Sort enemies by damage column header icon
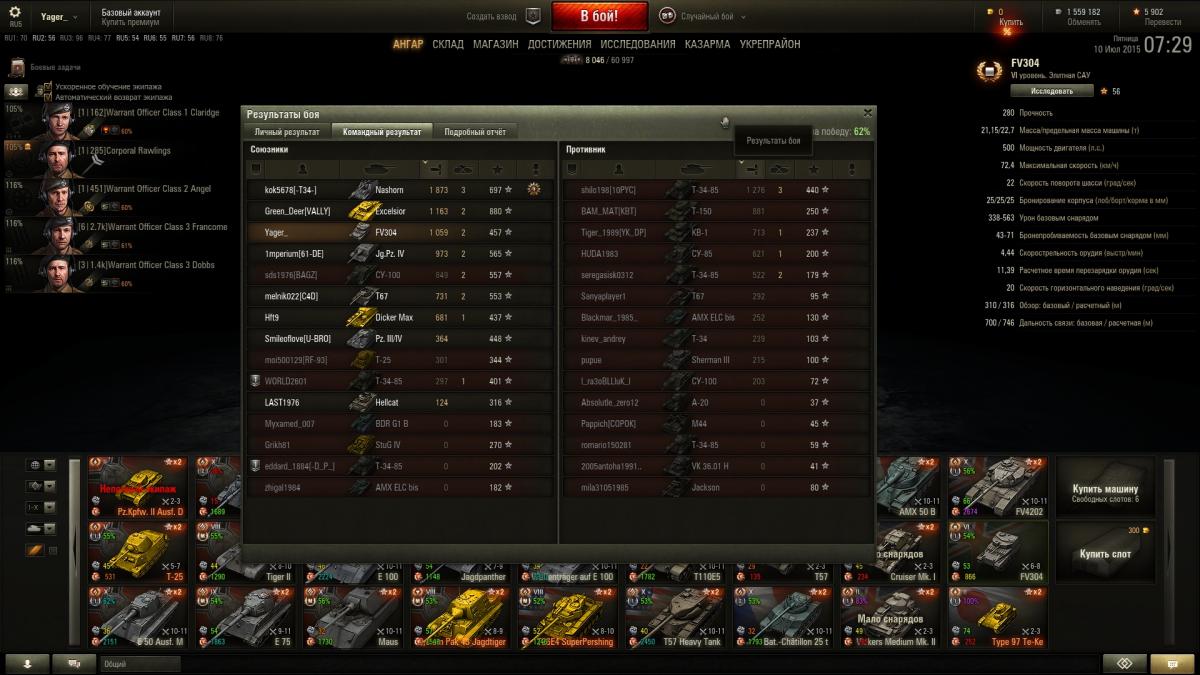 752,168
